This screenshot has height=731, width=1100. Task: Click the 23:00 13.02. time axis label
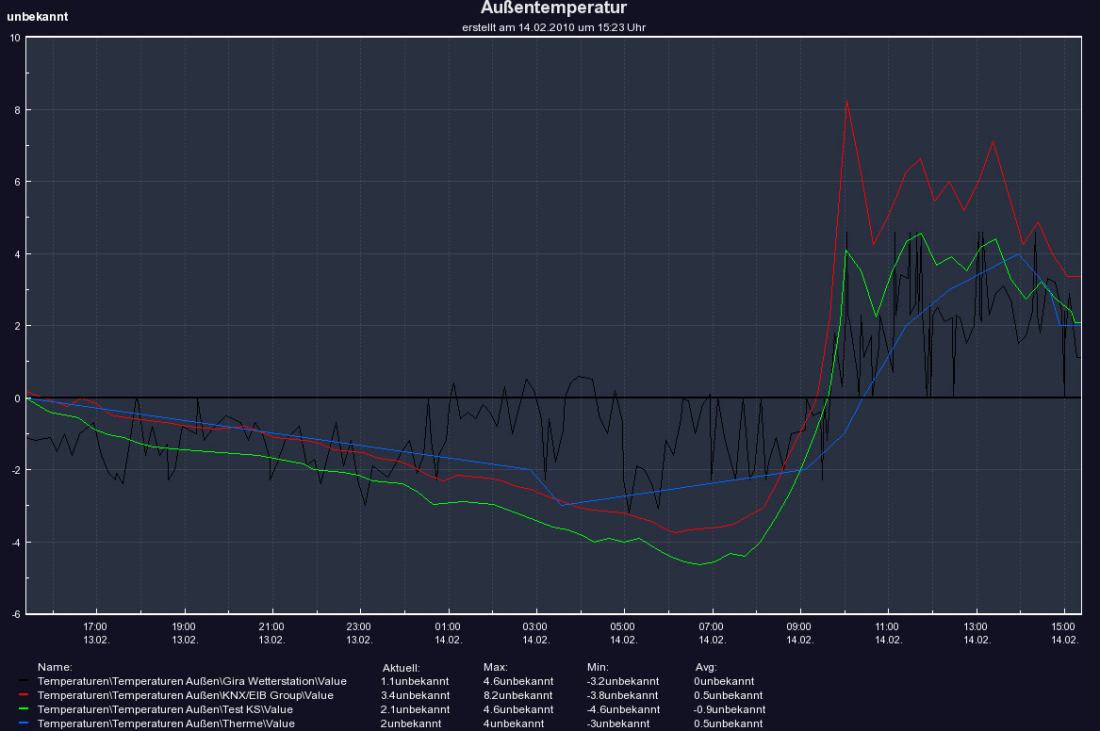click(359, 631)
